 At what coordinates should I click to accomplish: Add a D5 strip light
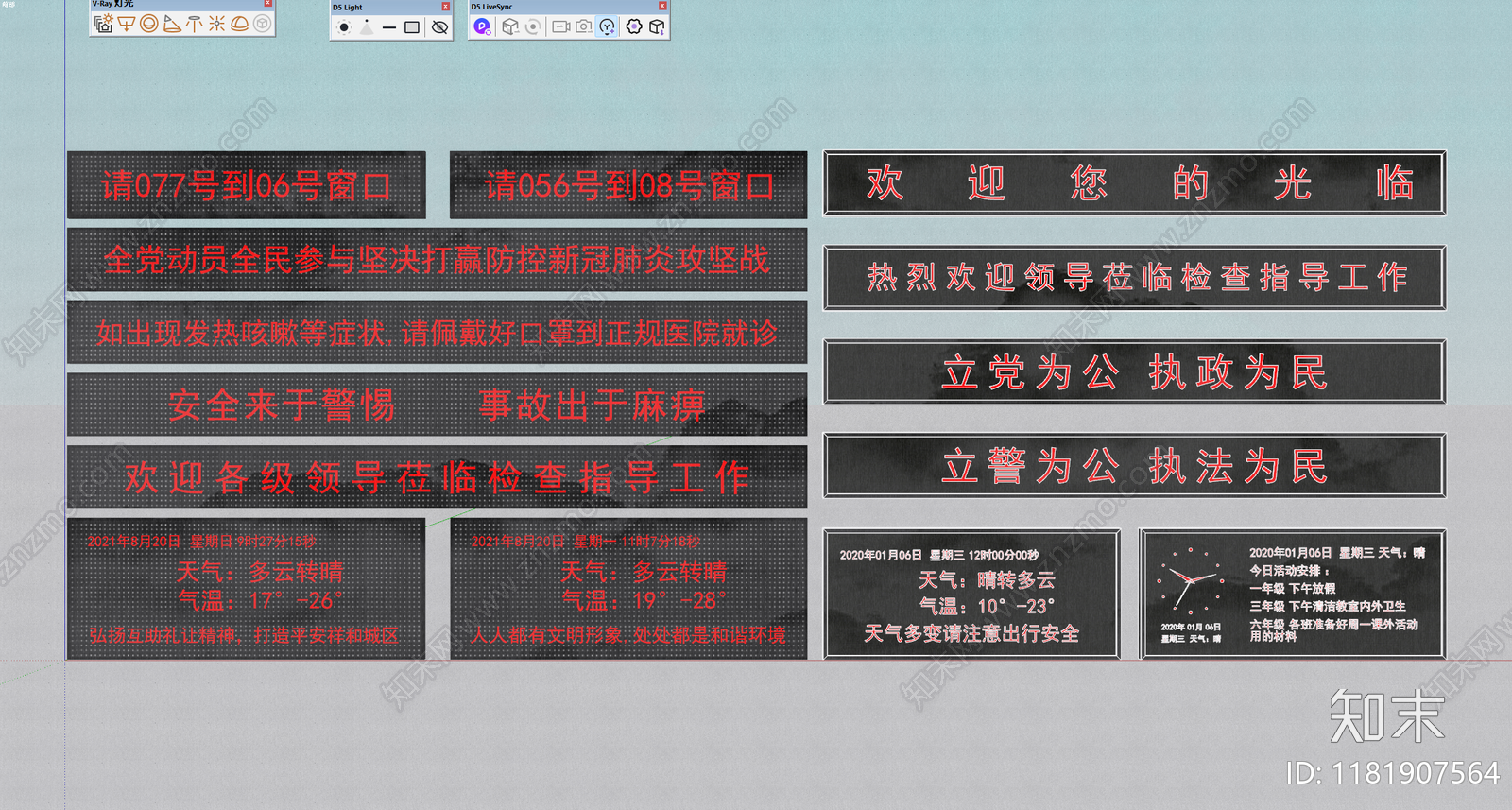coord(389,27)
